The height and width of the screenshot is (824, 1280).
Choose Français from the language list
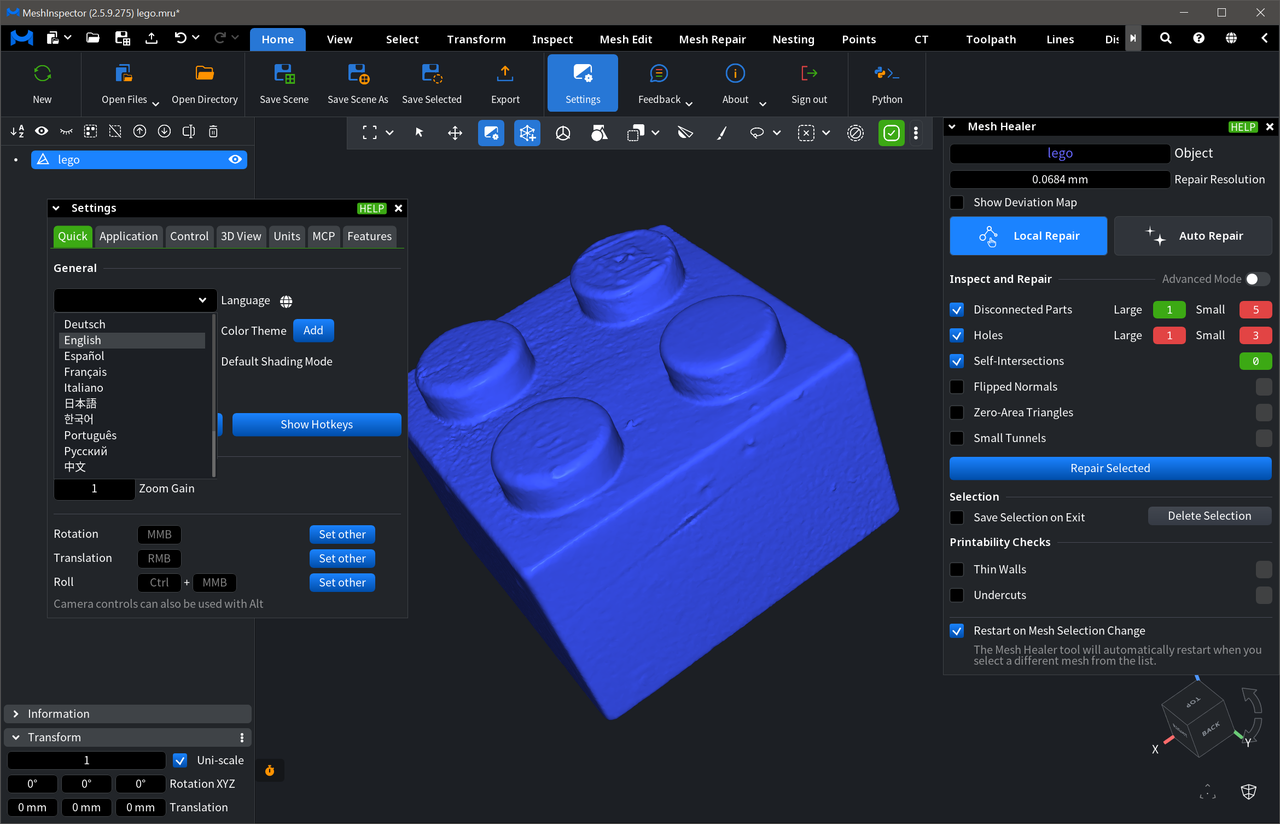tap(85, 372)
